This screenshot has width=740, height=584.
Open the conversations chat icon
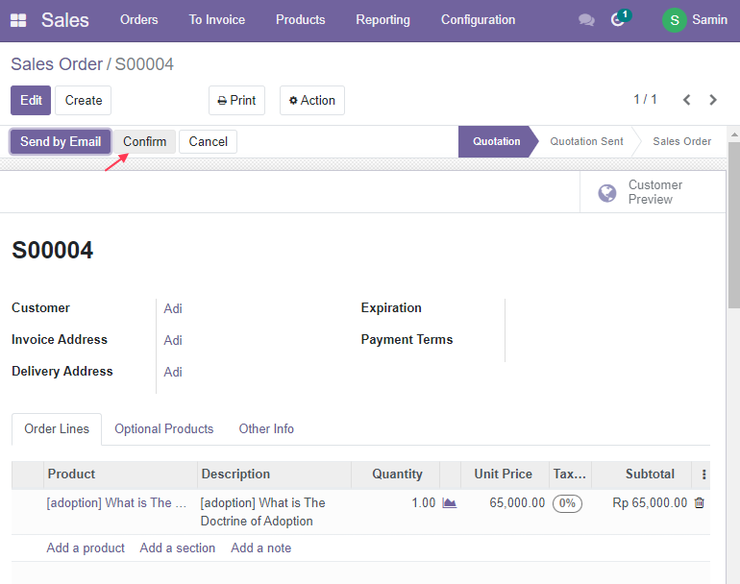(586, 20)
